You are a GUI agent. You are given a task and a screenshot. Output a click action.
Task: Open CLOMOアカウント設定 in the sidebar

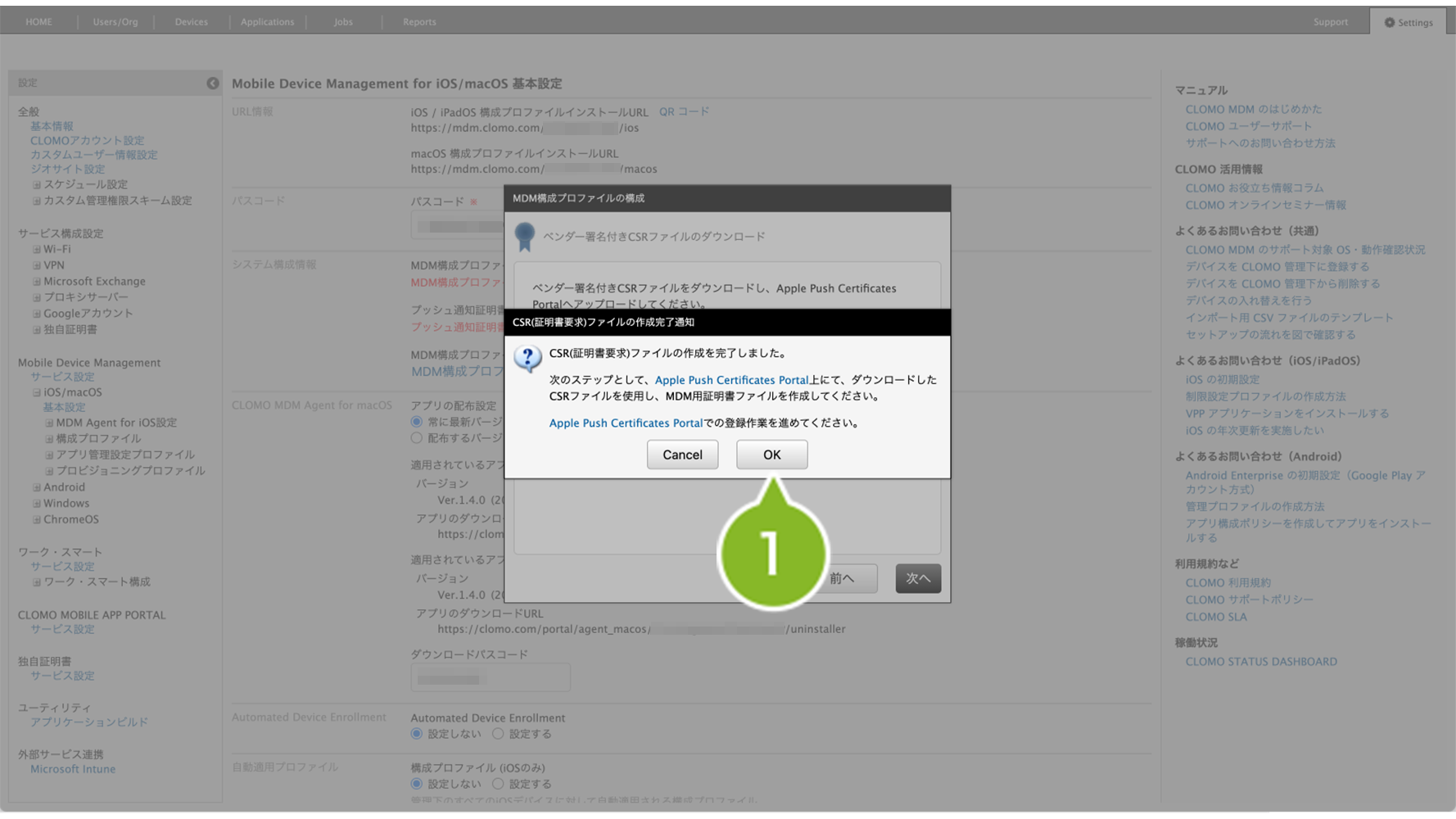[87, 141]
